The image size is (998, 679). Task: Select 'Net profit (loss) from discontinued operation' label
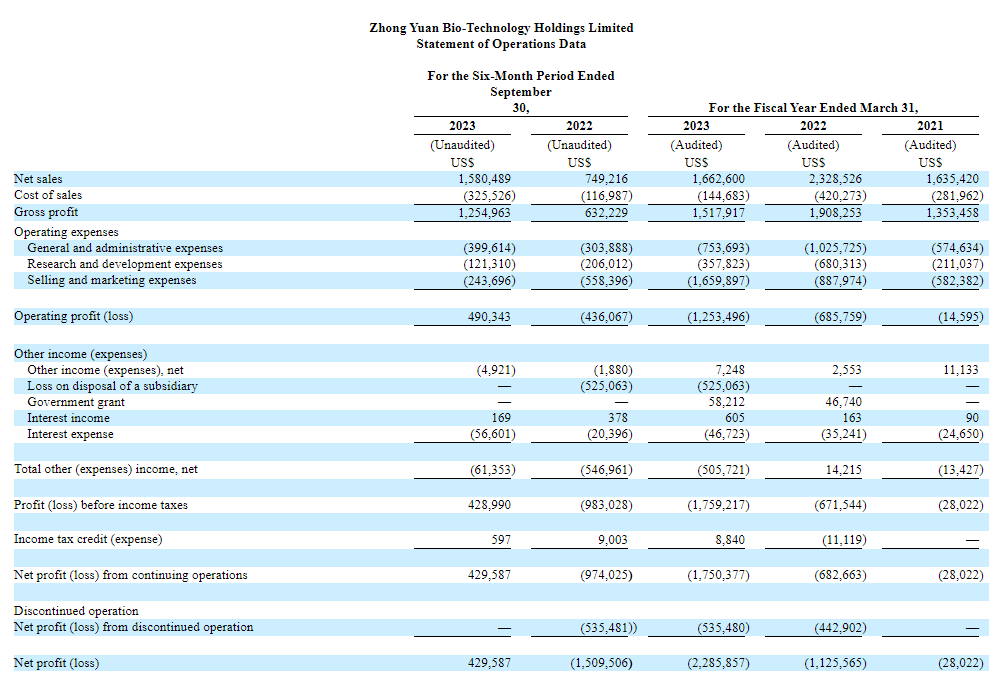(134, 627)
